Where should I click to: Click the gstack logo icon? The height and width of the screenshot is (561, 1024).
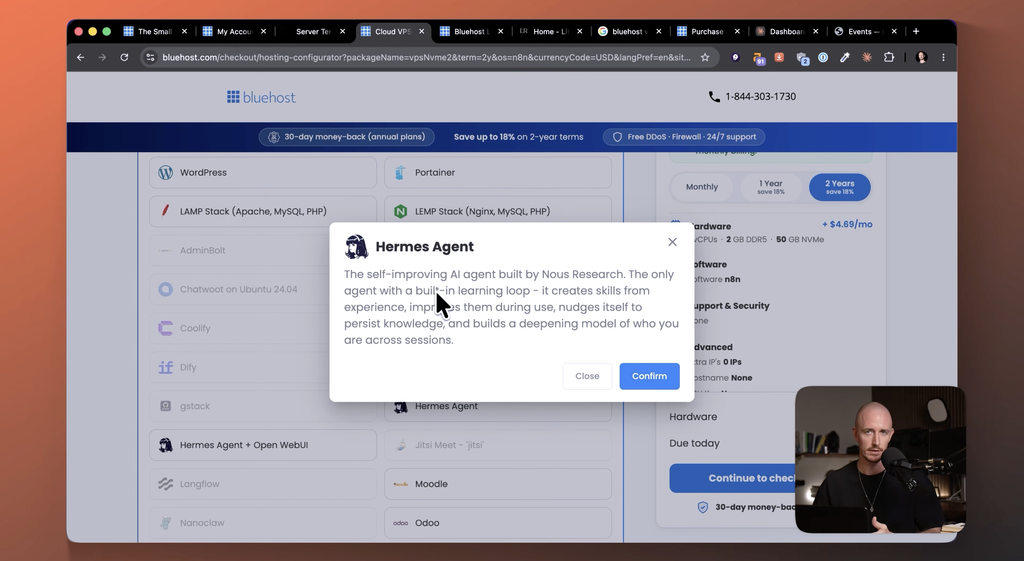coord(166,406)
